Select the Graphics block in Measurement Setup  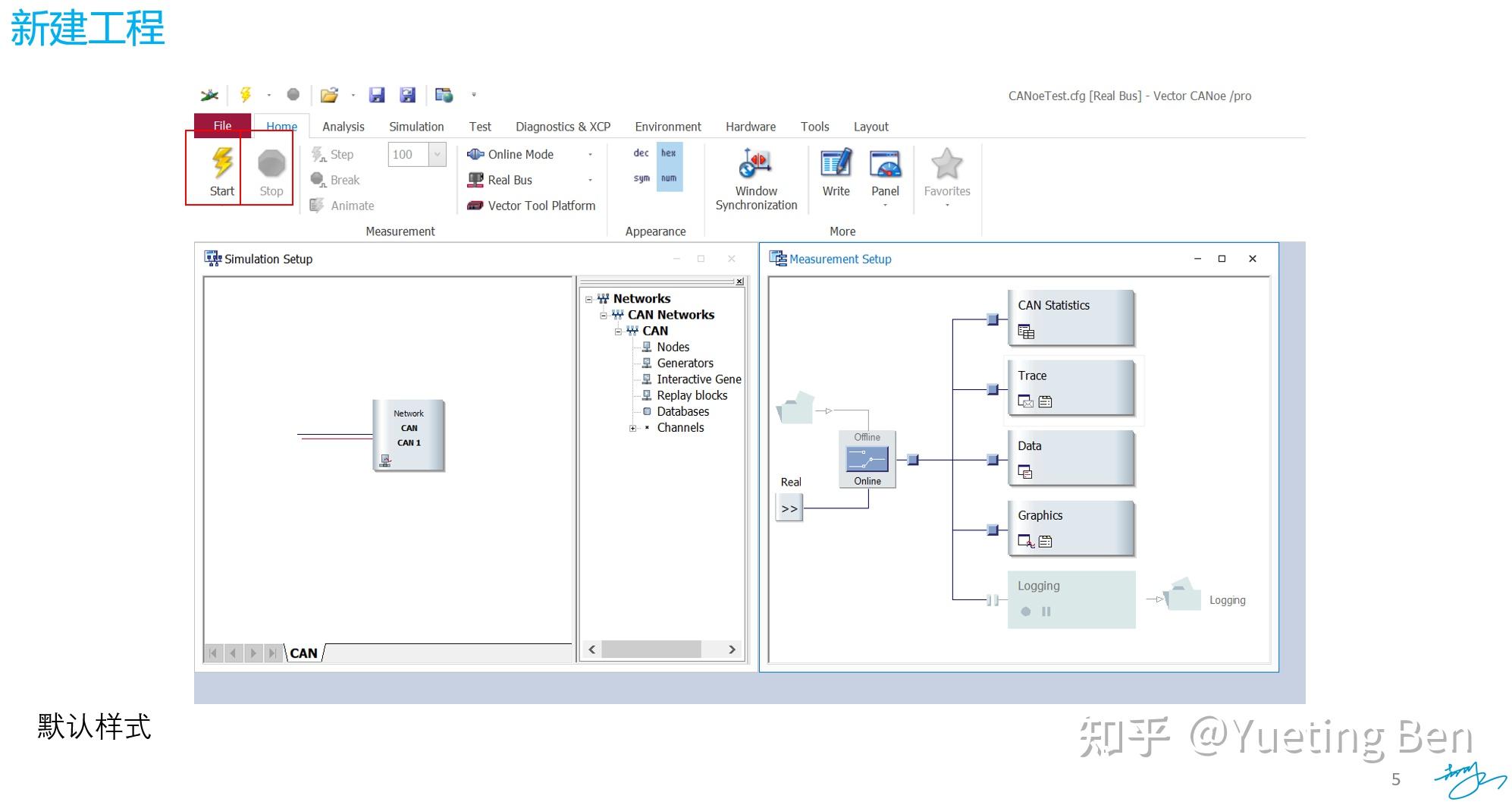(1071, 528)
